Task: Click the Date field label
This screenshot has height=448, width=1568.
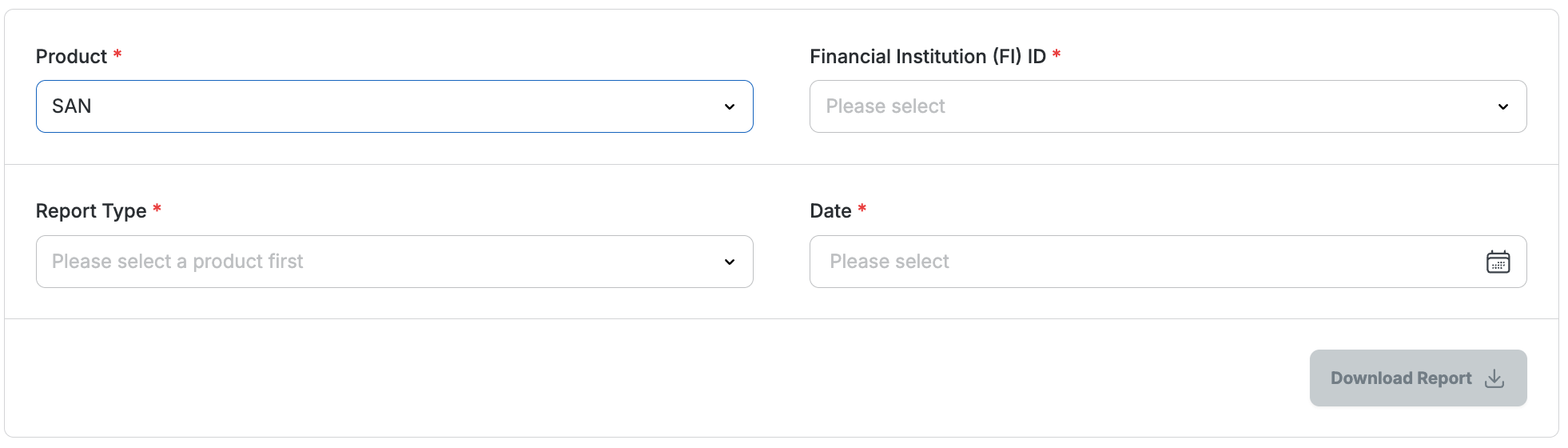Action: (830, 211)
